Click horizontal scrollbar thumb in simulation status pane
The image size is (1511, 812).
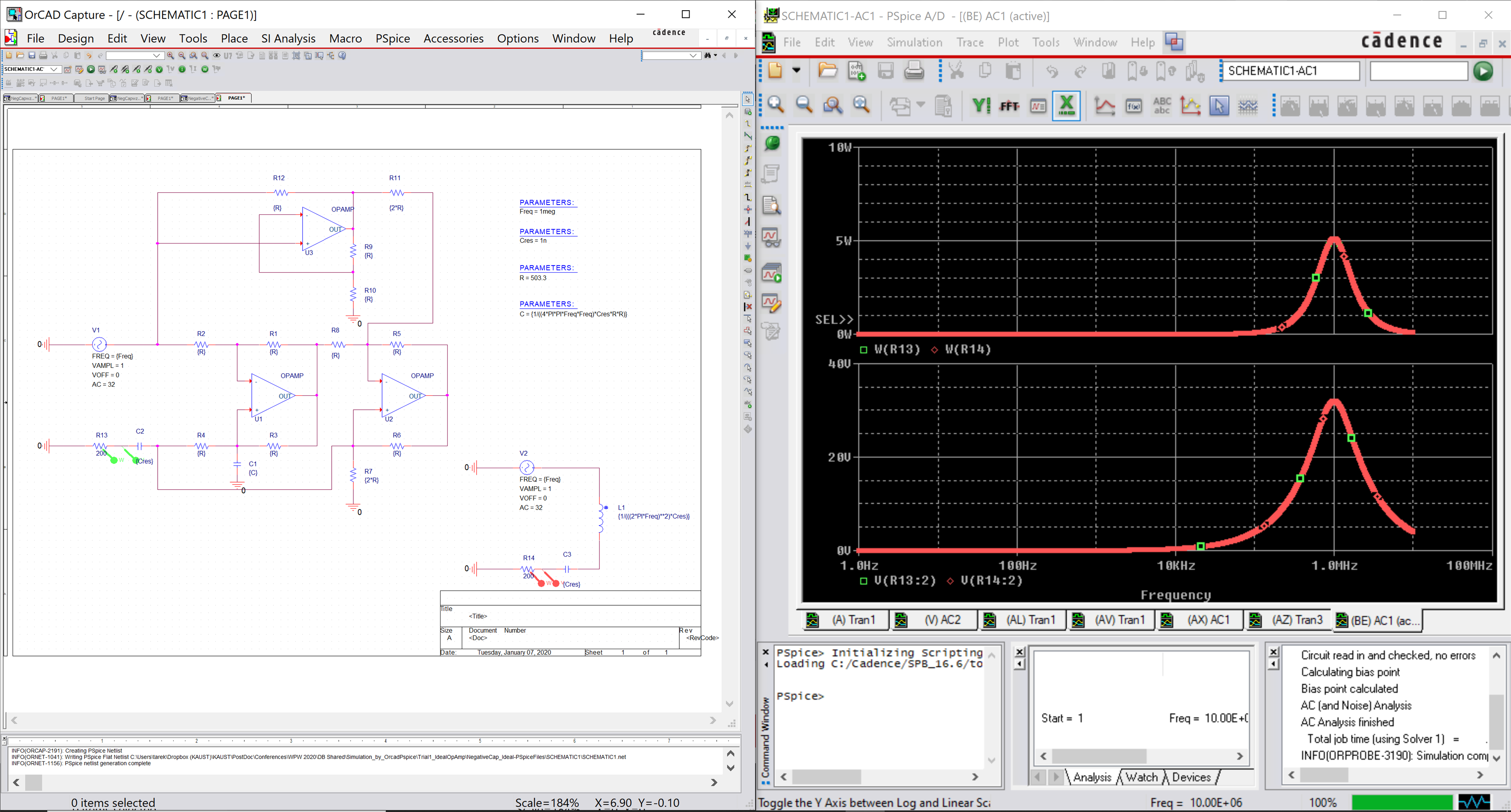click(x=1099, y=756)
